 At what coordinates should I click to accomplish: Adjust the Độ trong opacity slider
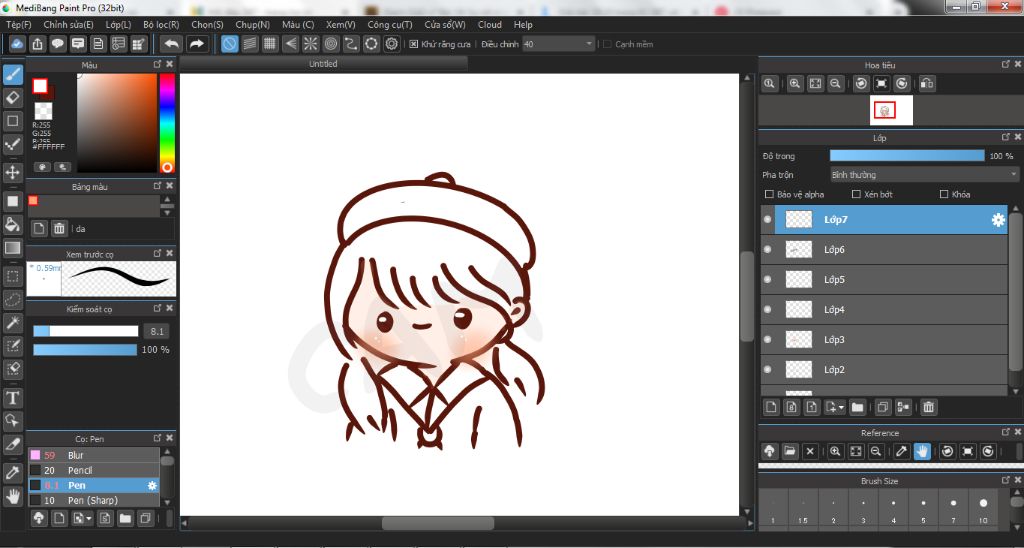tap(906, 156)
